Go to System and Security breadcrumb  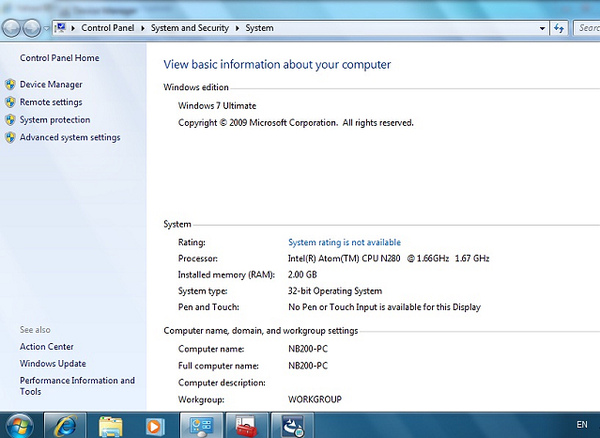189,28
